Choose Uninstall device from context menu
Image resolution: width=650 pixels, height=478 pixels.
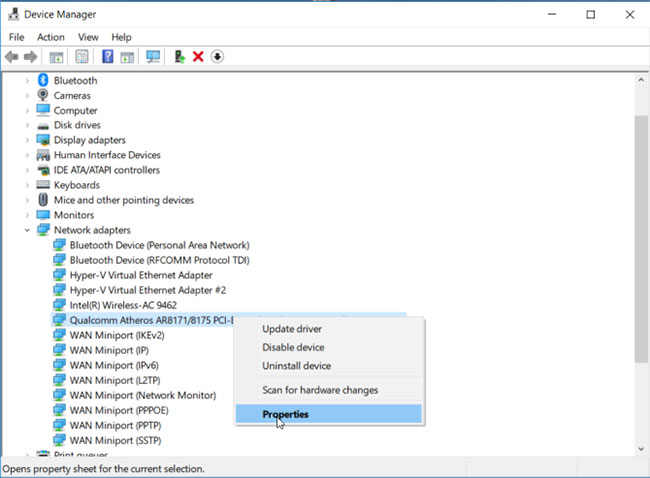coord(296,366)
